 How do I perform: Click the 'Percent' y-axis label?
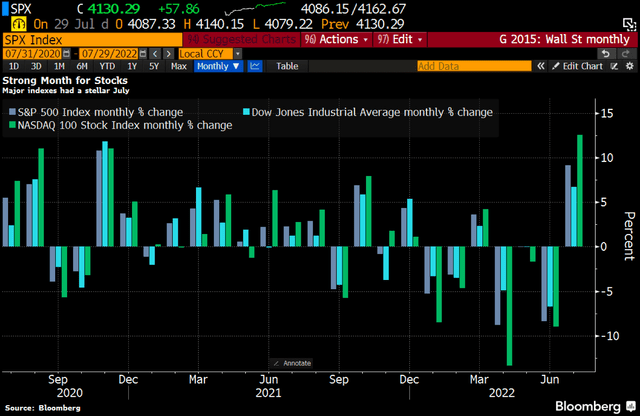coord(629,236)
